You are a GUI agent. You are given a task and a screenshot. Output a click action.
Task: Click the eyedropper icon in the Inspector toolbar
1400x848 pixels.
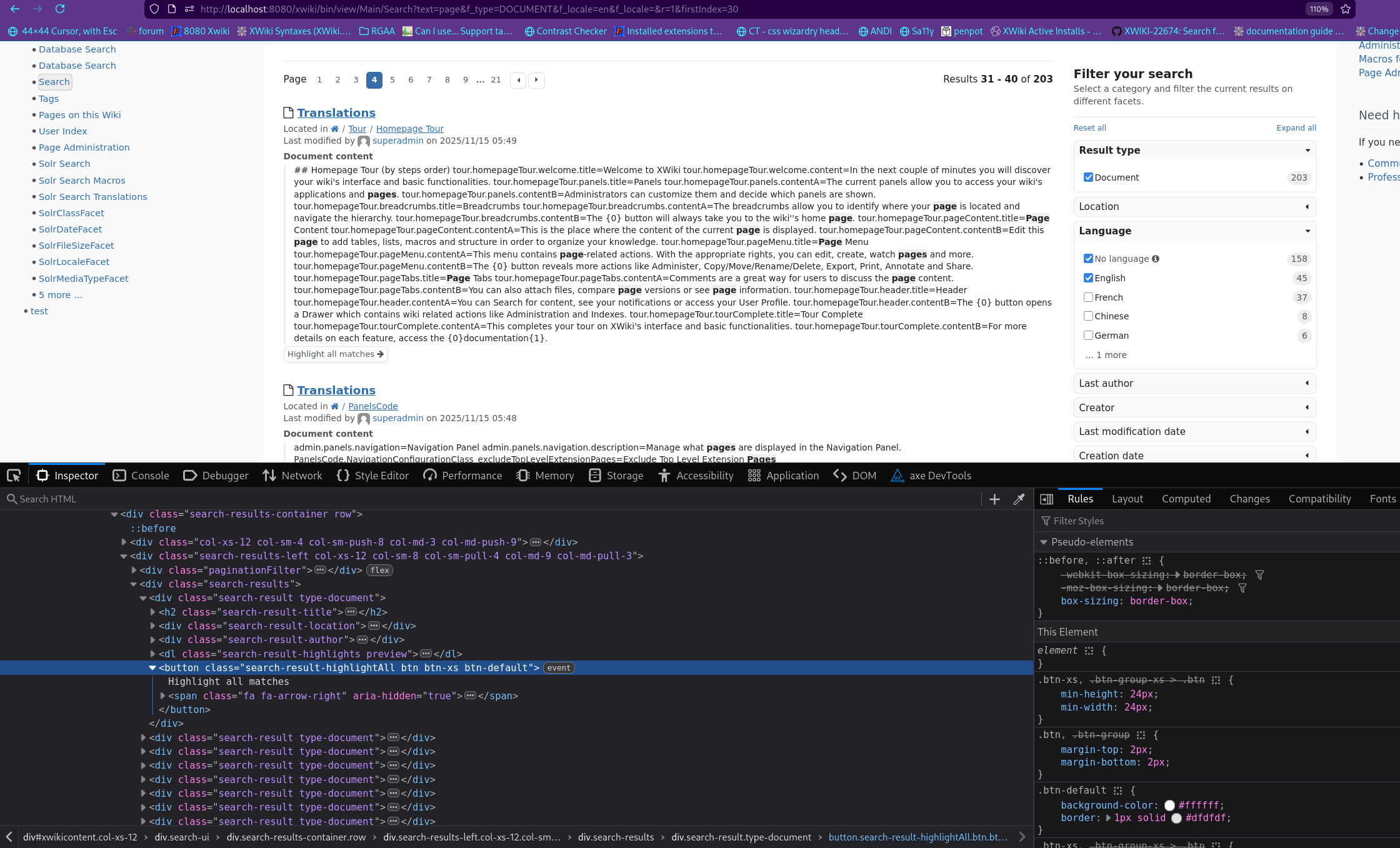[x=1019, y=499]
